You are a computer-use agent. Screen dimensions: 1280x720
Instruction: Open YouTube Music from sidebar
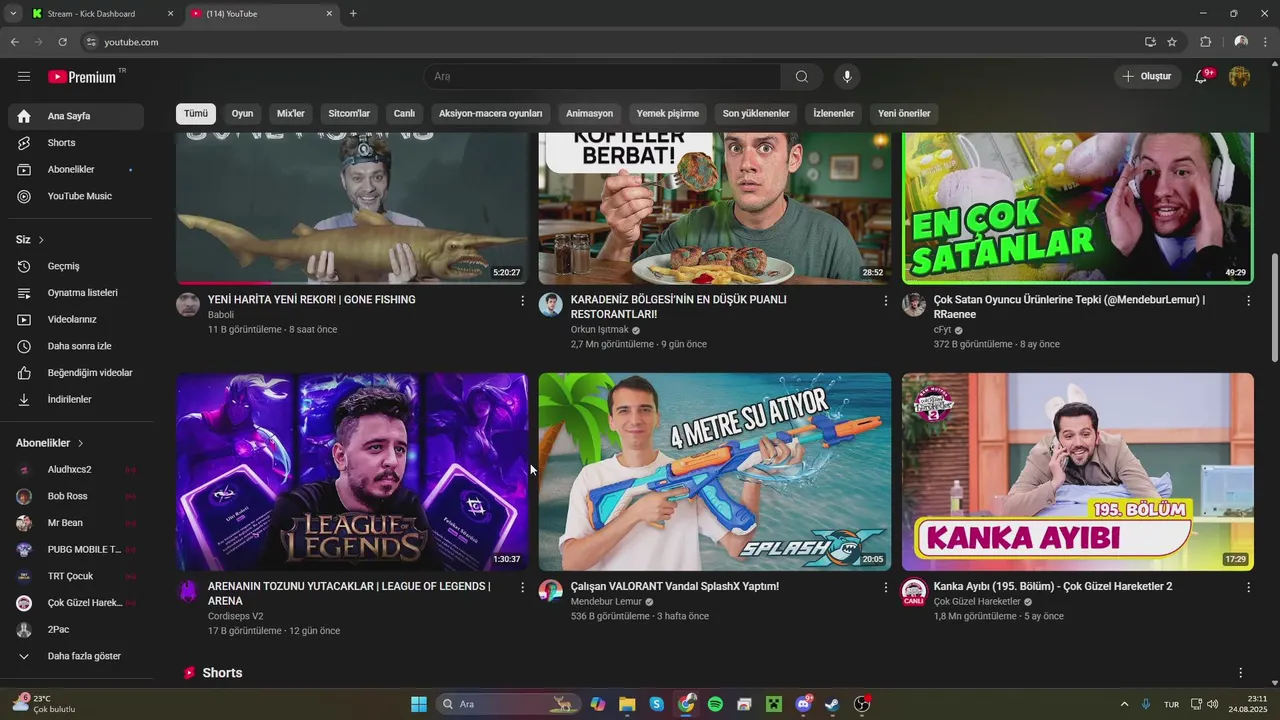pos(76,196)
